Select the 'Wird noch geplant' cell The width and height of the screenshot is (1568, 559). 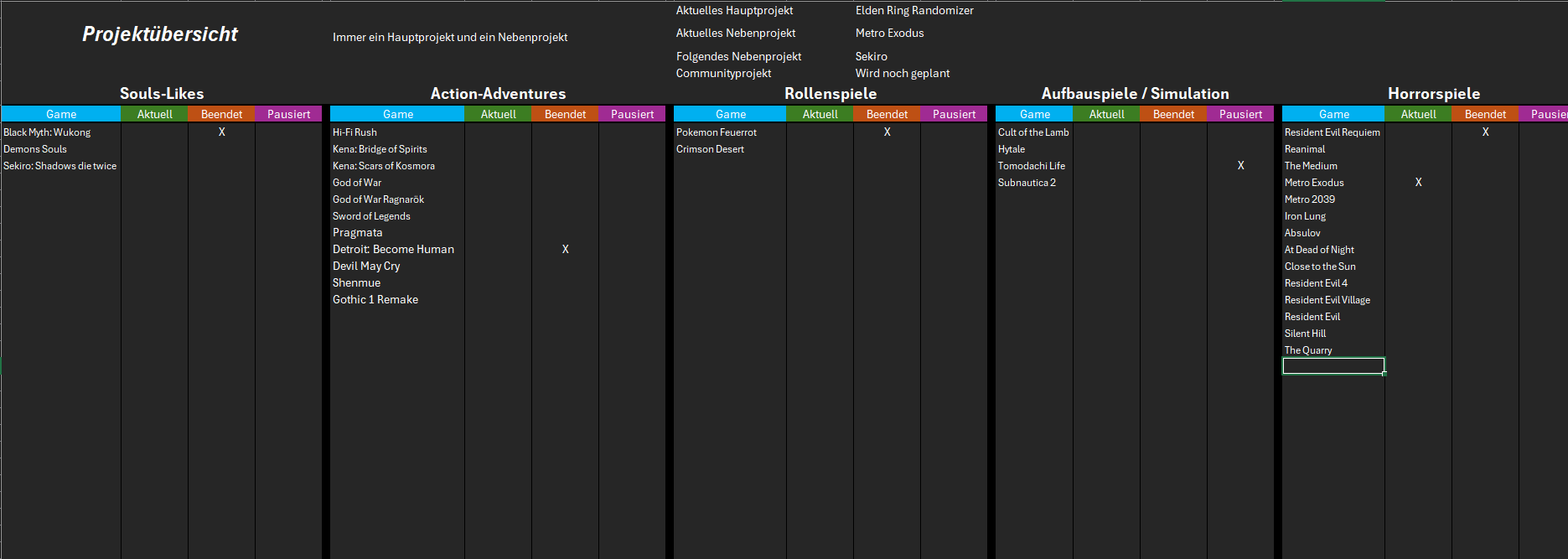click(x=903, y=73)
